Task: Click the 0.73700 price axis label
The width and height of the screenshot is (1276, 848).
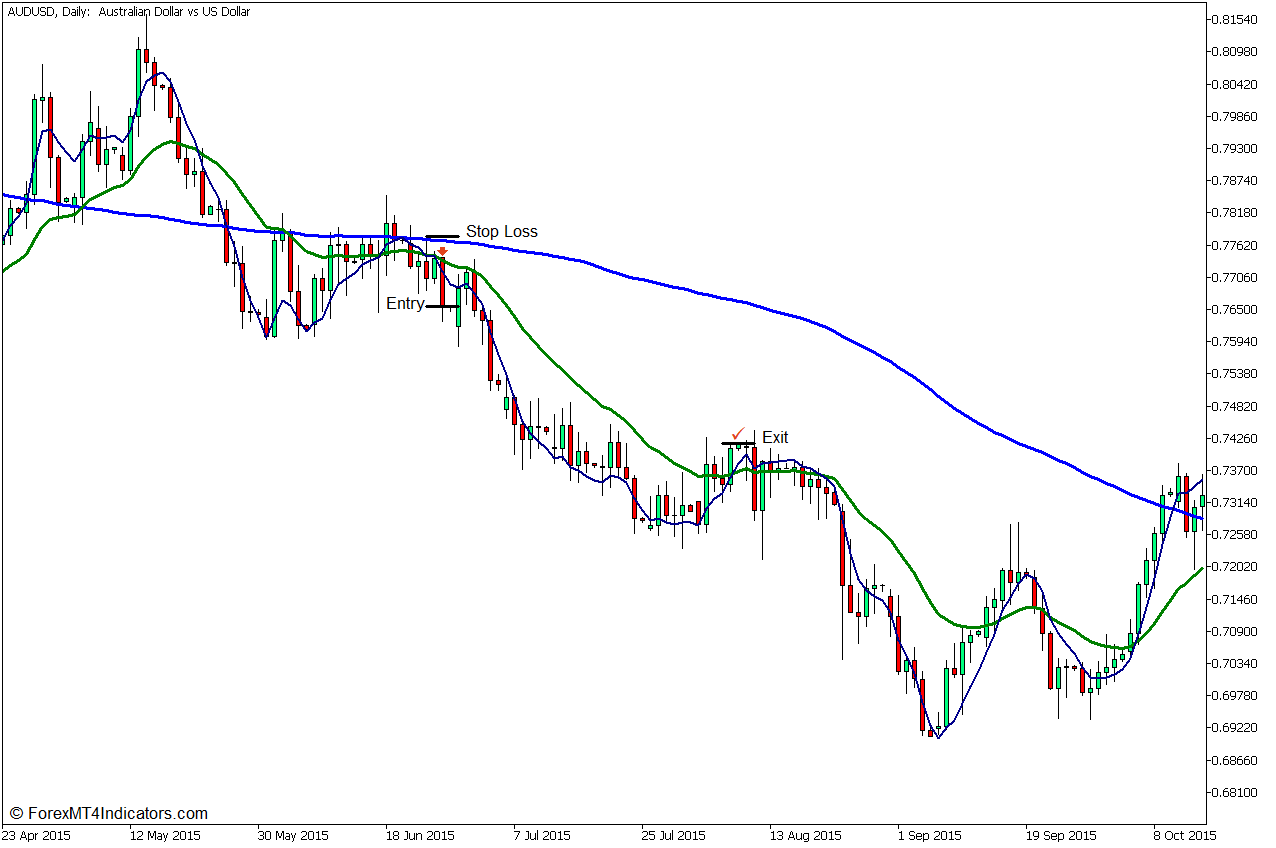Action: [1234, 470]
